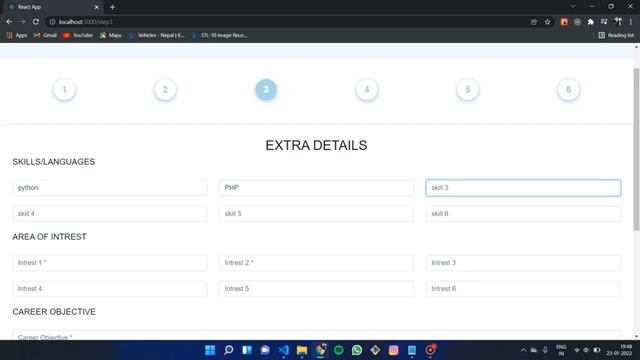The height and width of the screenshot is (360, 640).
Task: Switch to Chrome on the taskbar
Action: [320, 350]
